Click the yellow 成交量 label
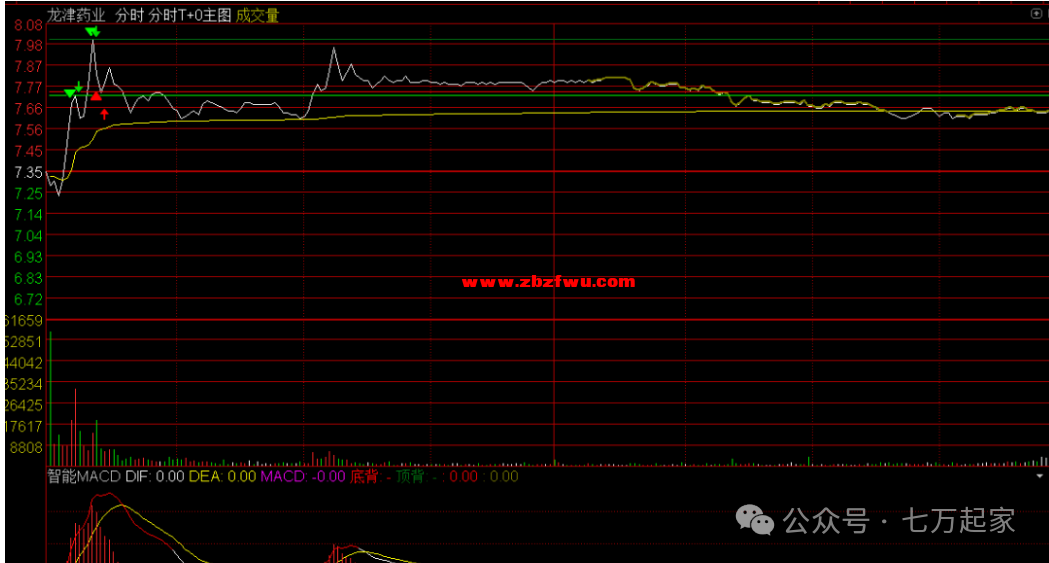Screen dimensions: 1049x563 pos(258,15)
